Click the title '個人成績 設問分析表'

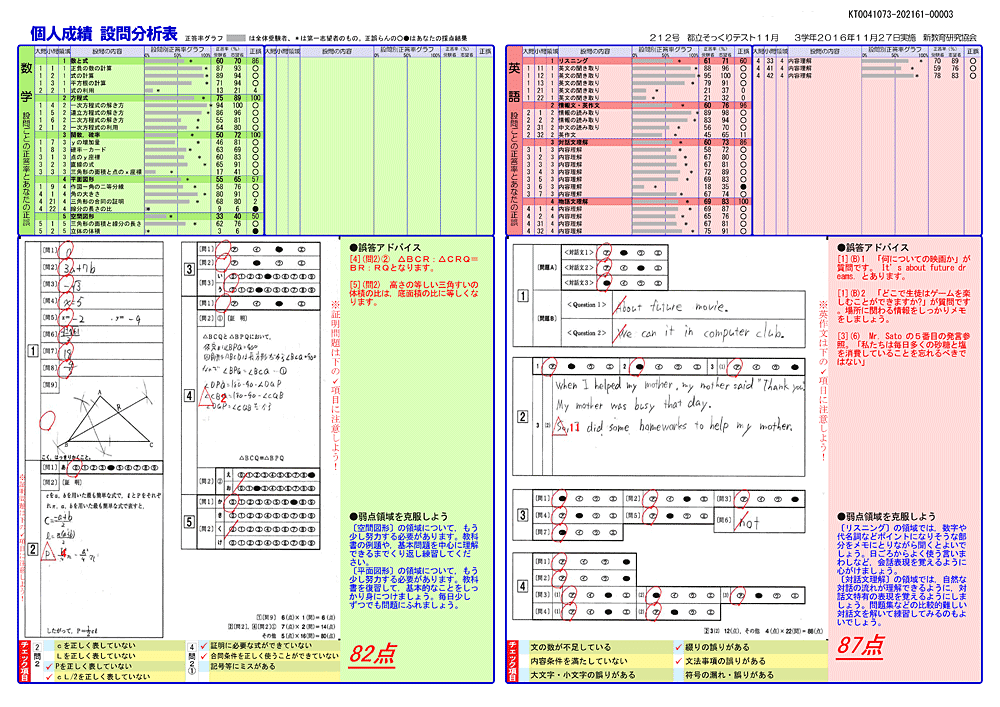(x=103, y=34)
